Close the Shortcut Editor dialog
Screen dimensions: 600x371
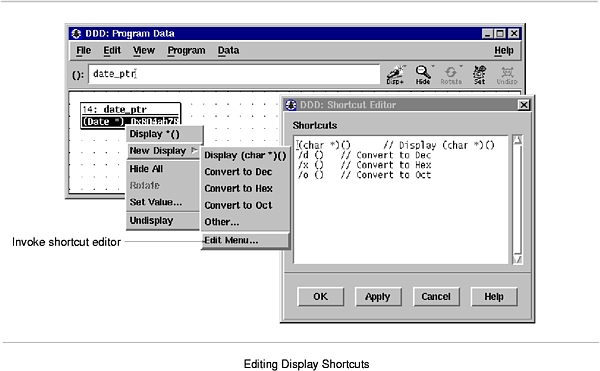pyautogui.click(x=523, y=105)
